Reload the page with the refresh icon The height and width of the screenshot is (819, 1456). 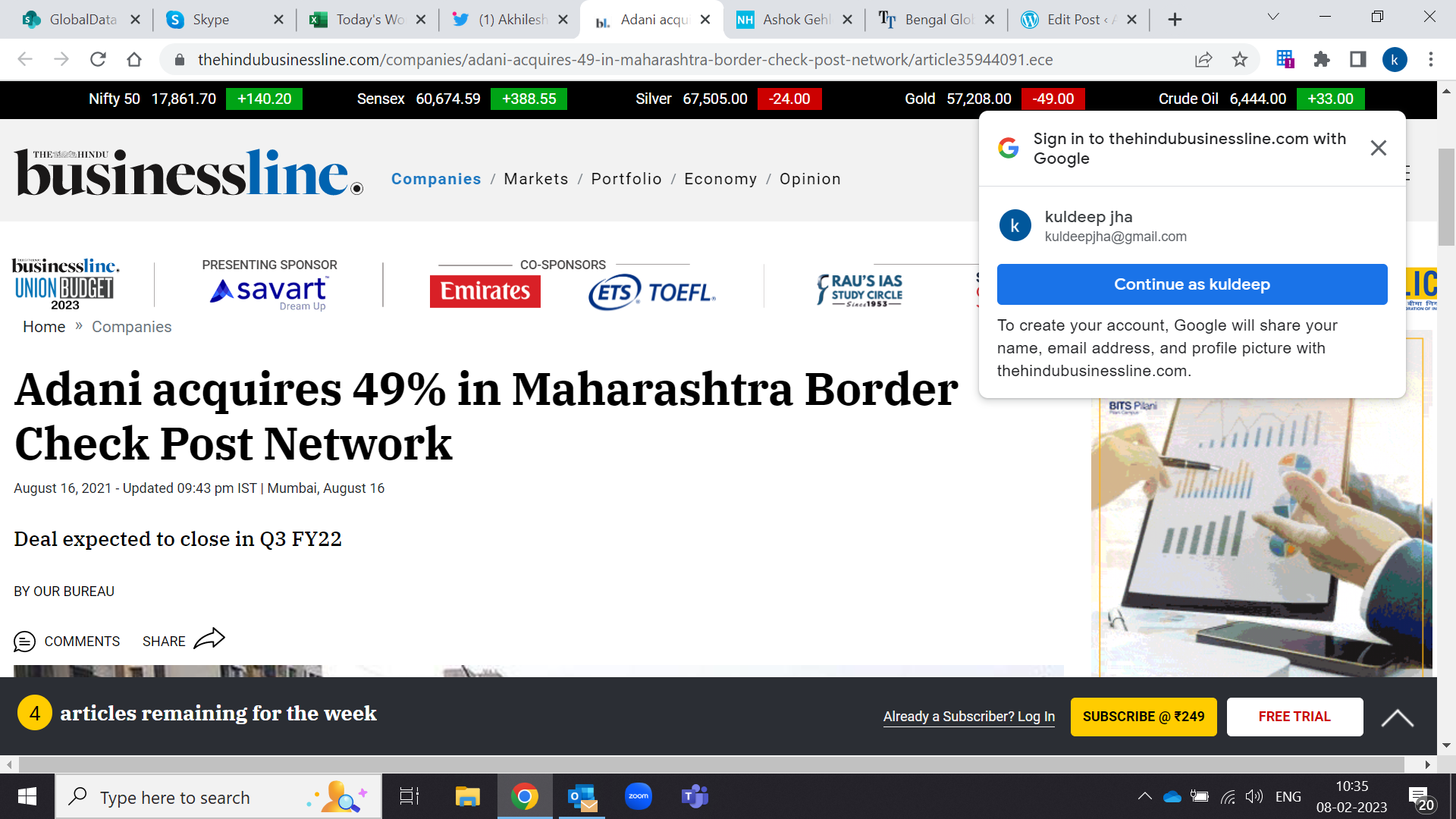(x=98, y=59)
